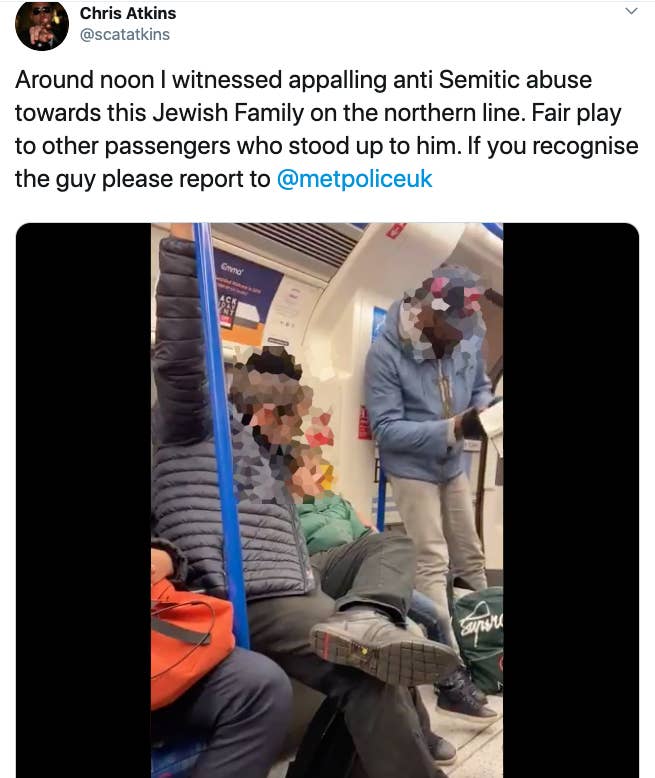The image size is (655, 778).
Task: Select tweet text beginning "Around noon"
Action: [x=327, y=129]
